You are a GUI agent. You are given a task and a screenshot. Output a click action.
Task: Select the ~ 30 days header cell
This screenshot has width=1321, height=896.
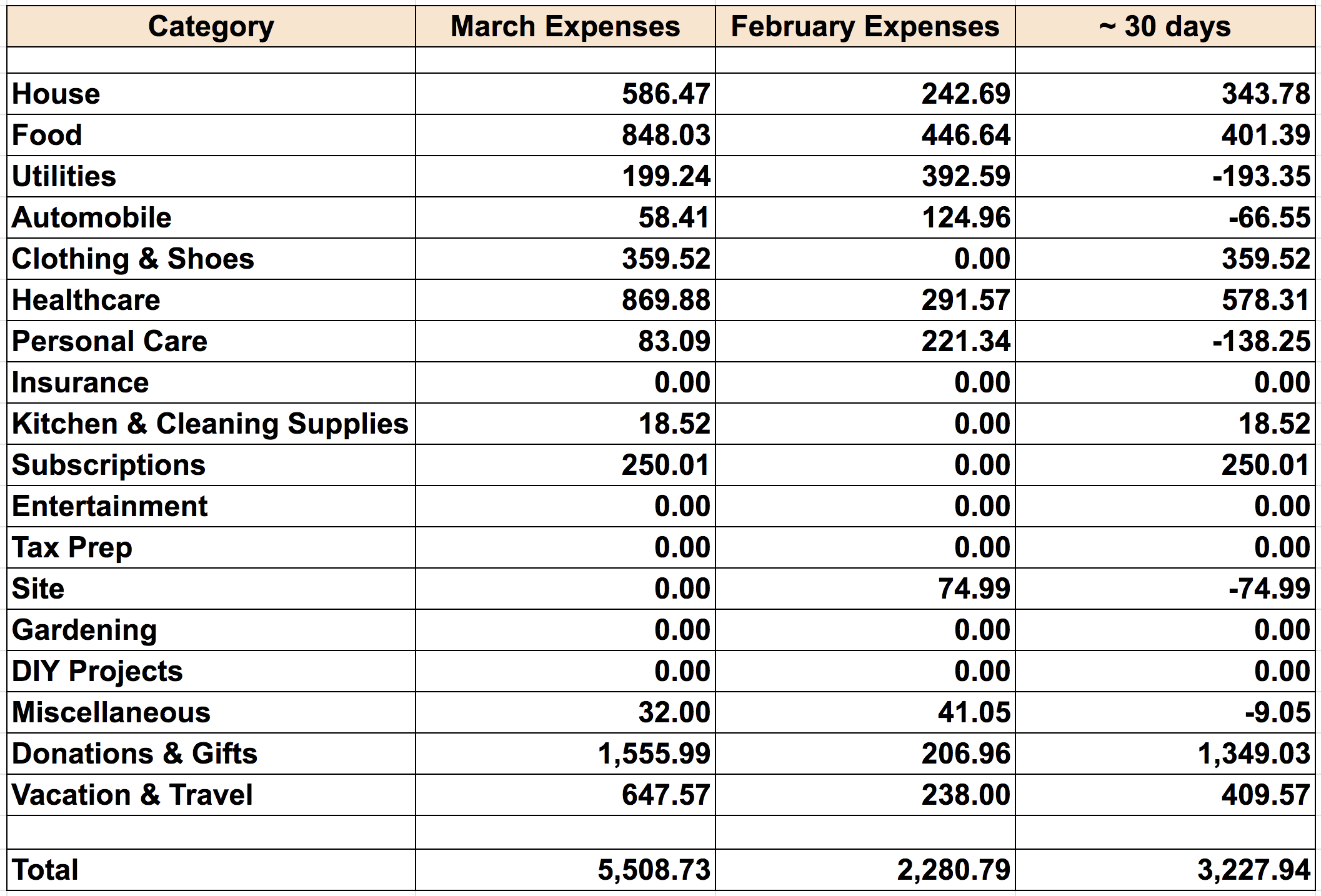[x=1165, y=27]
